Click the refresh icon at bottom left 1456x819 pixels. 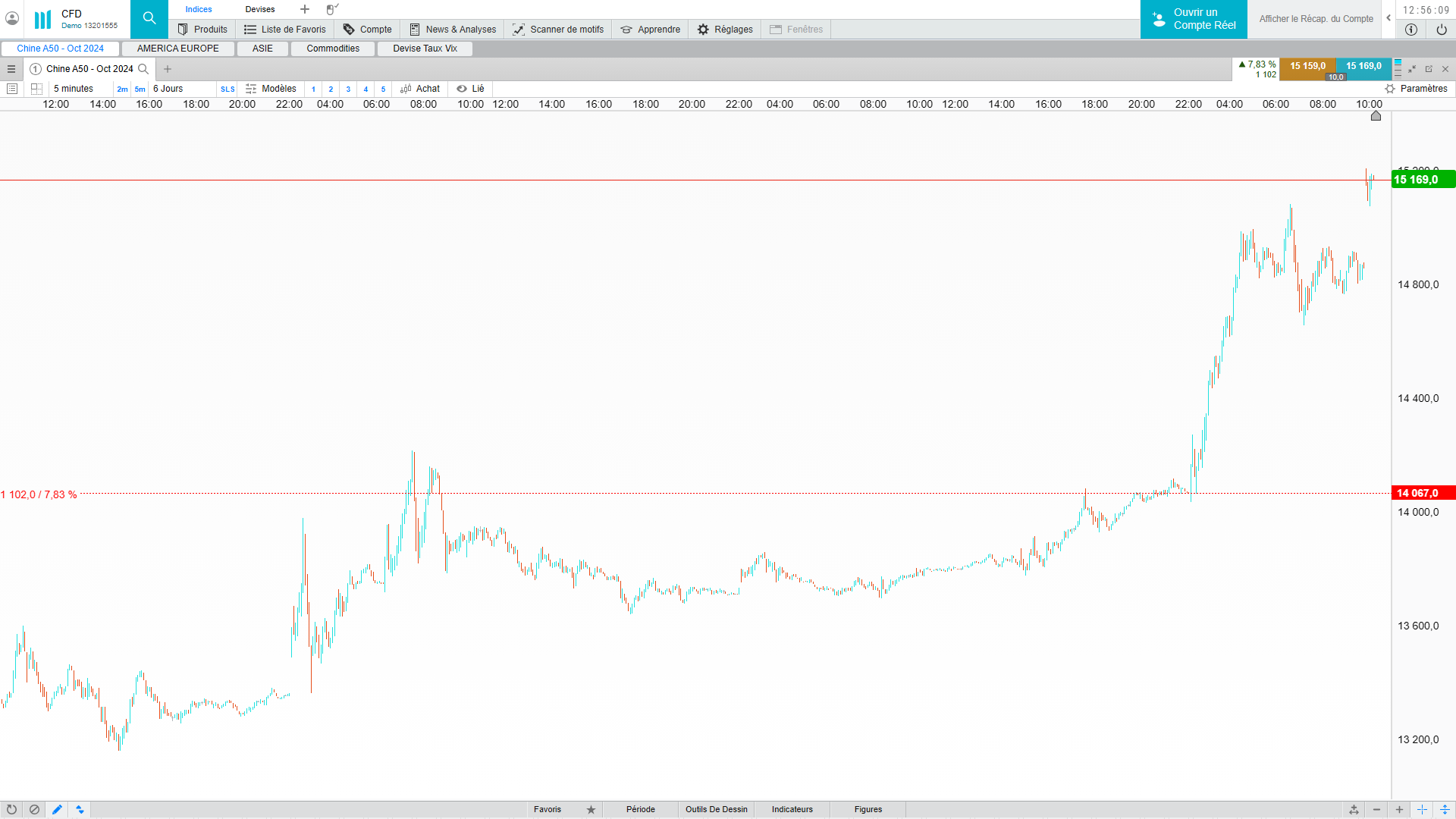(x=11, y=809)
